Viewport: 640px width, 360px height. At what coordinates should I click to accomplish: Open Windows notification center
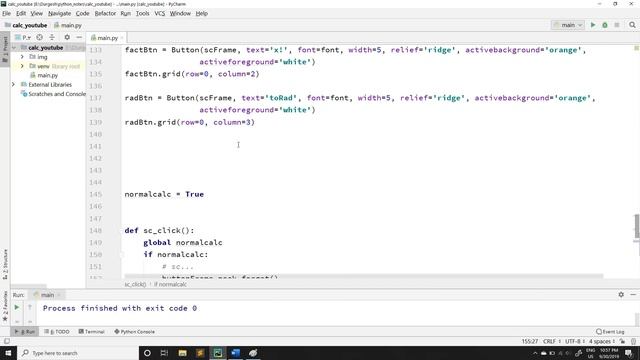coord(629,353)
